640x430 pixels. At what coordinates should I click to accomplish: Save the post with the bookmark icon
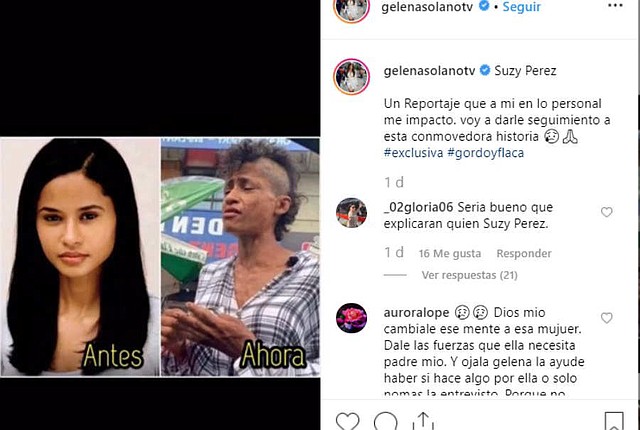(x=614, y=421)
